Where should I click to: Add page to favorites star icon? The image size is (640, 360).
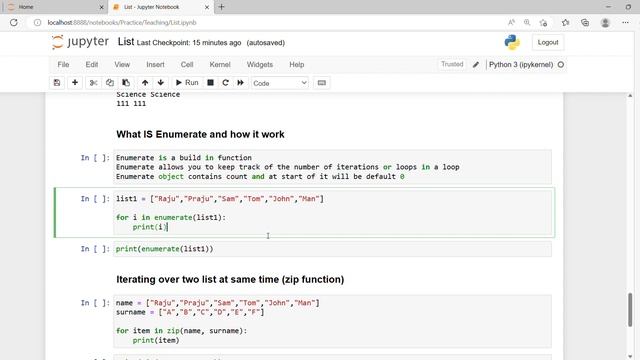(543, 22)
